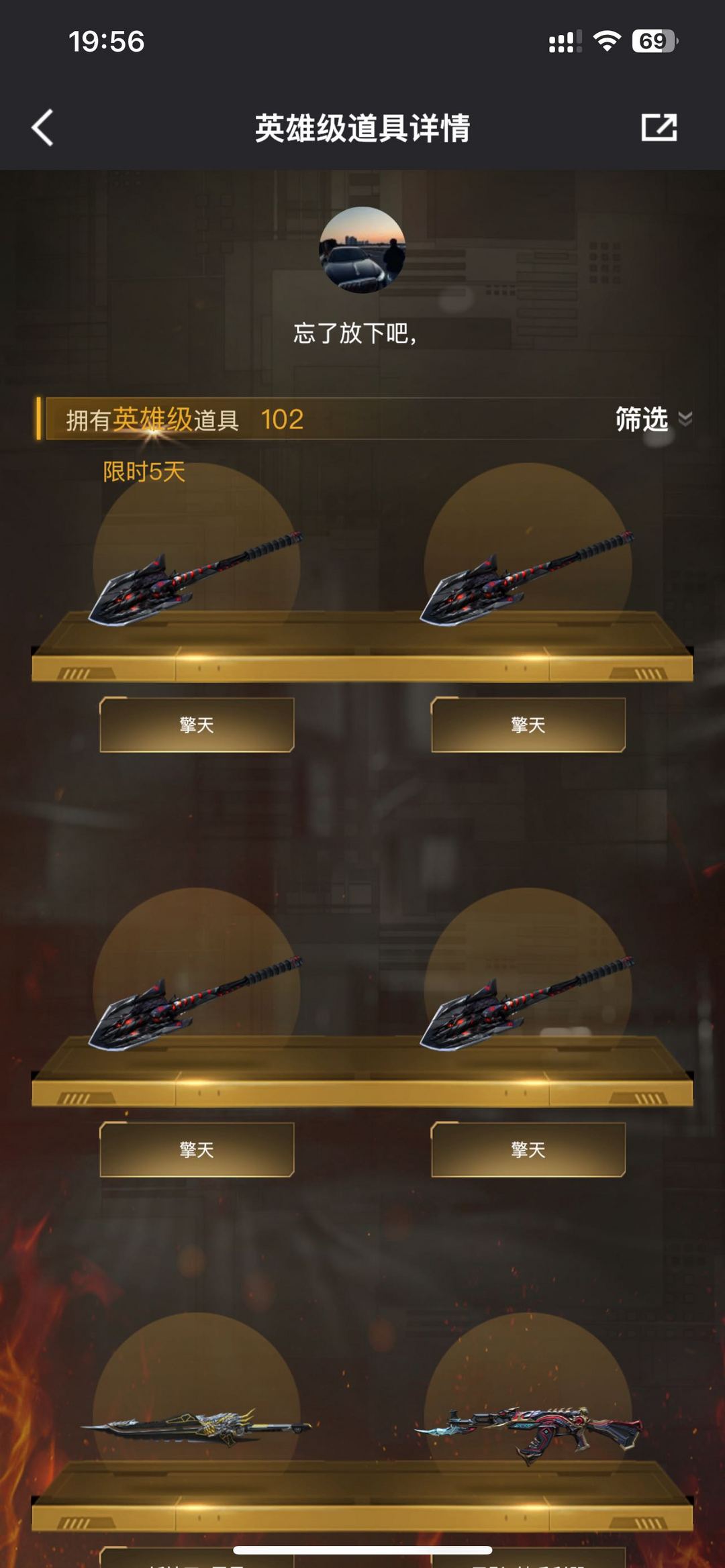Screen dimensions: 725x1568
Task: Select the middle-right 擎天 shovel image
Action: pyautogui.click(x=527, y=1003)
